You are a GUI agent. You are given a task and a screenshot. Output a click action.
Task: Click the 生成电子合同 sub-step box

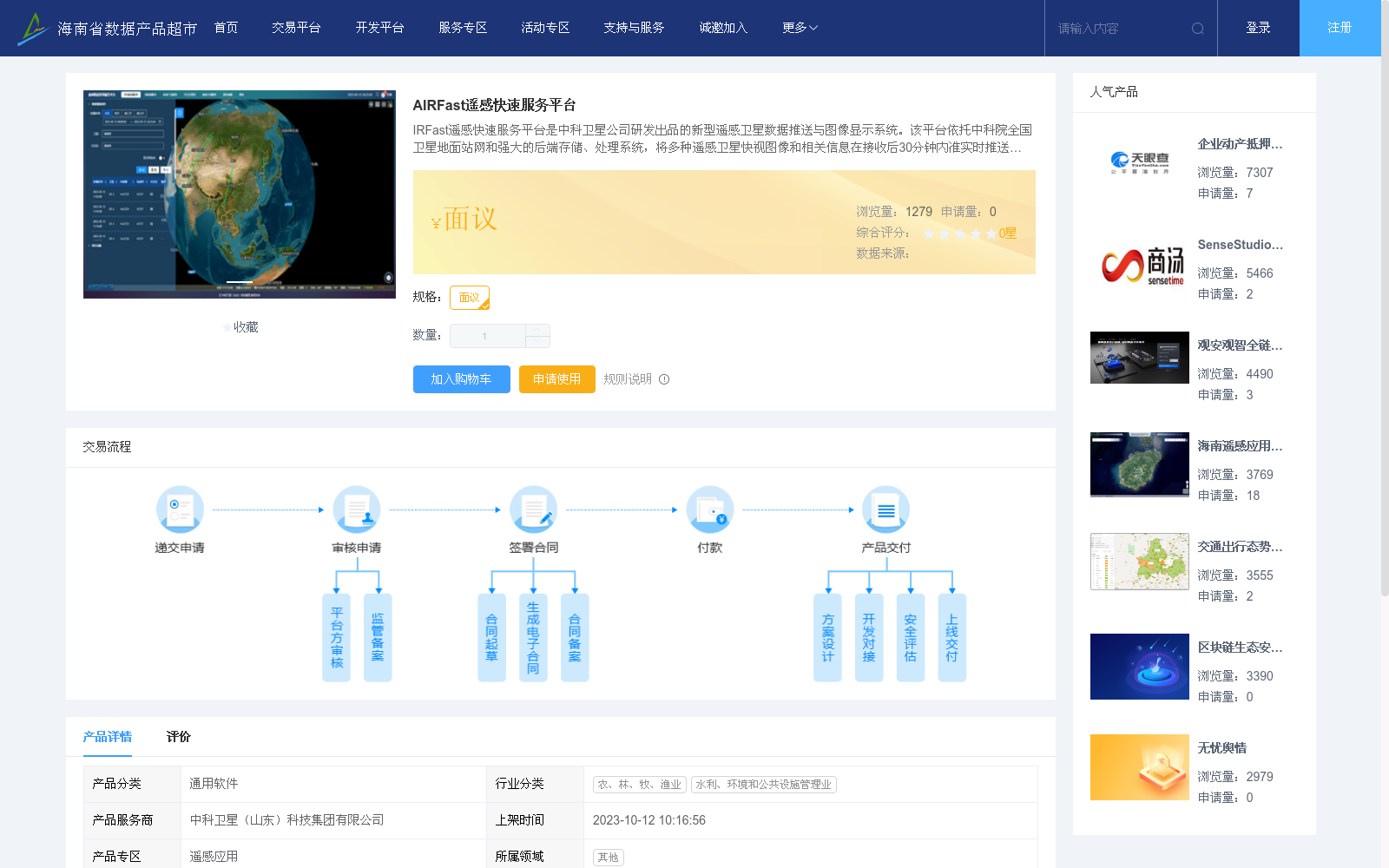(x=533, y=638)
